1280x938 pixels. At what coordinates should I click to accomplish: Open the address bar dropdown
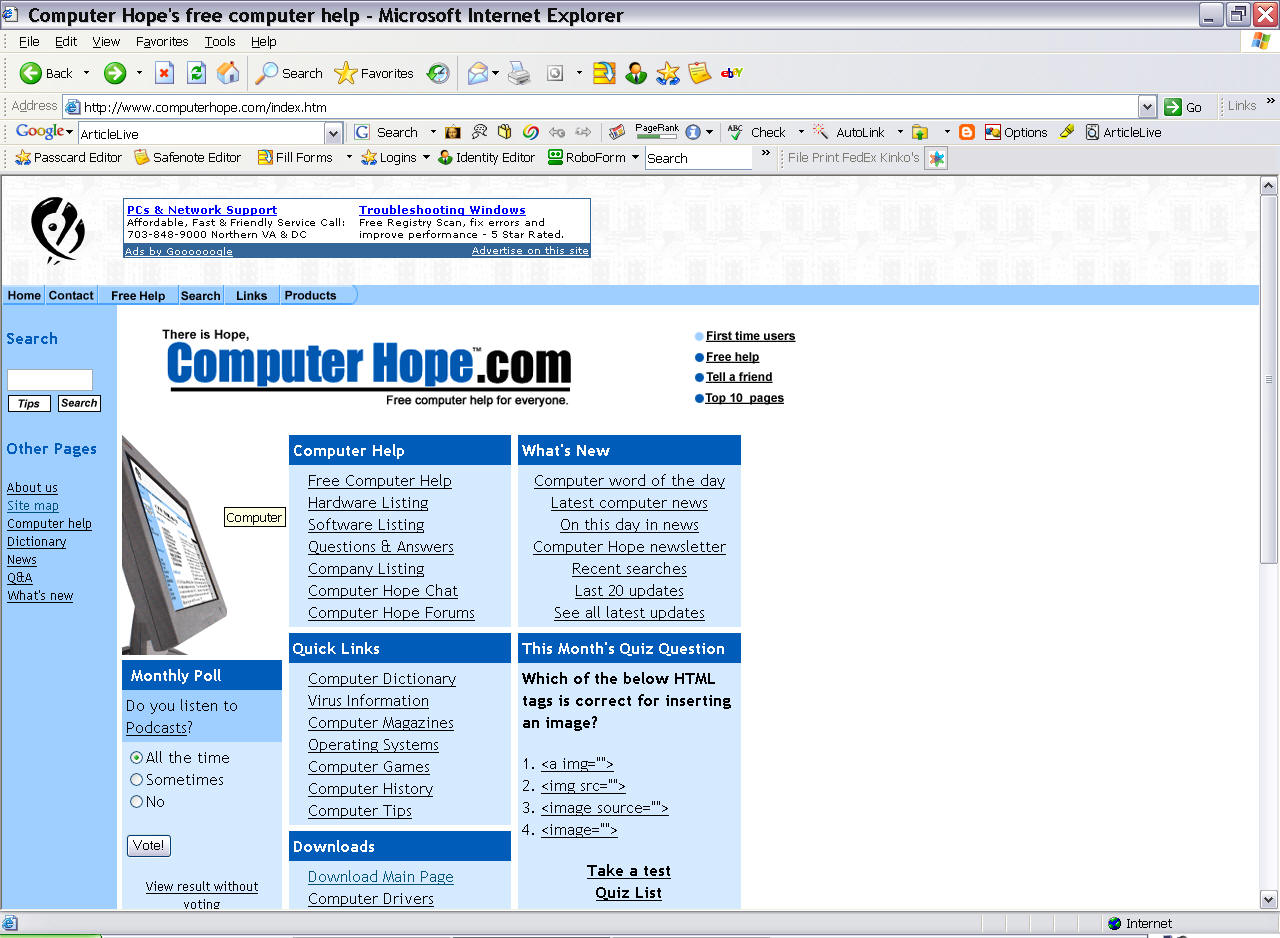tap(1147, 107)
